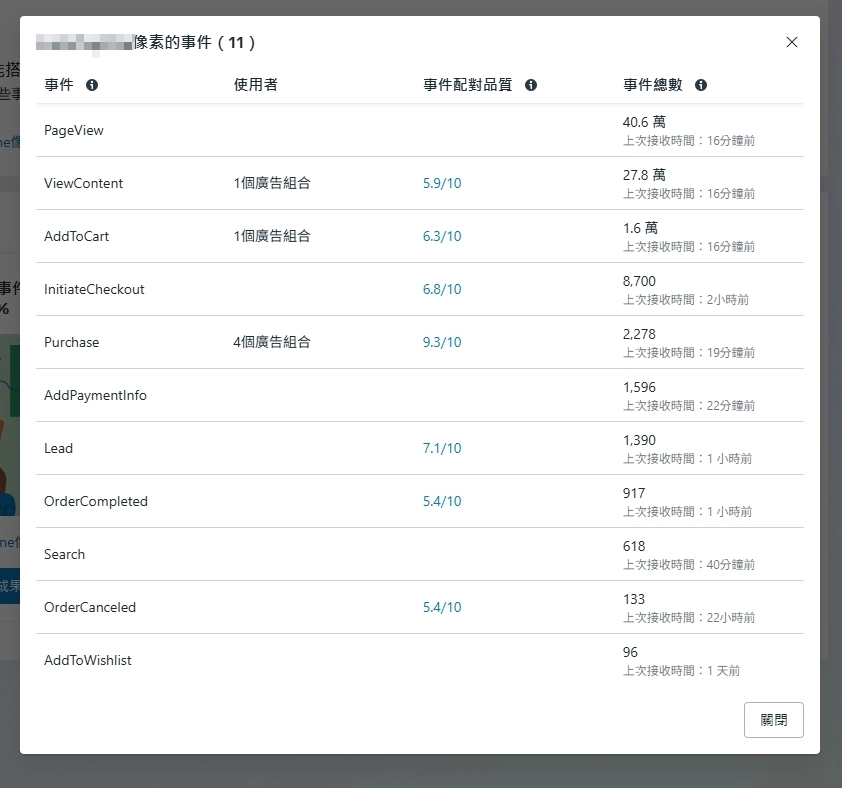Click AddPaymentInfo total 1,596
Viewport: 842px width, 788px height.
click(639, 387)
